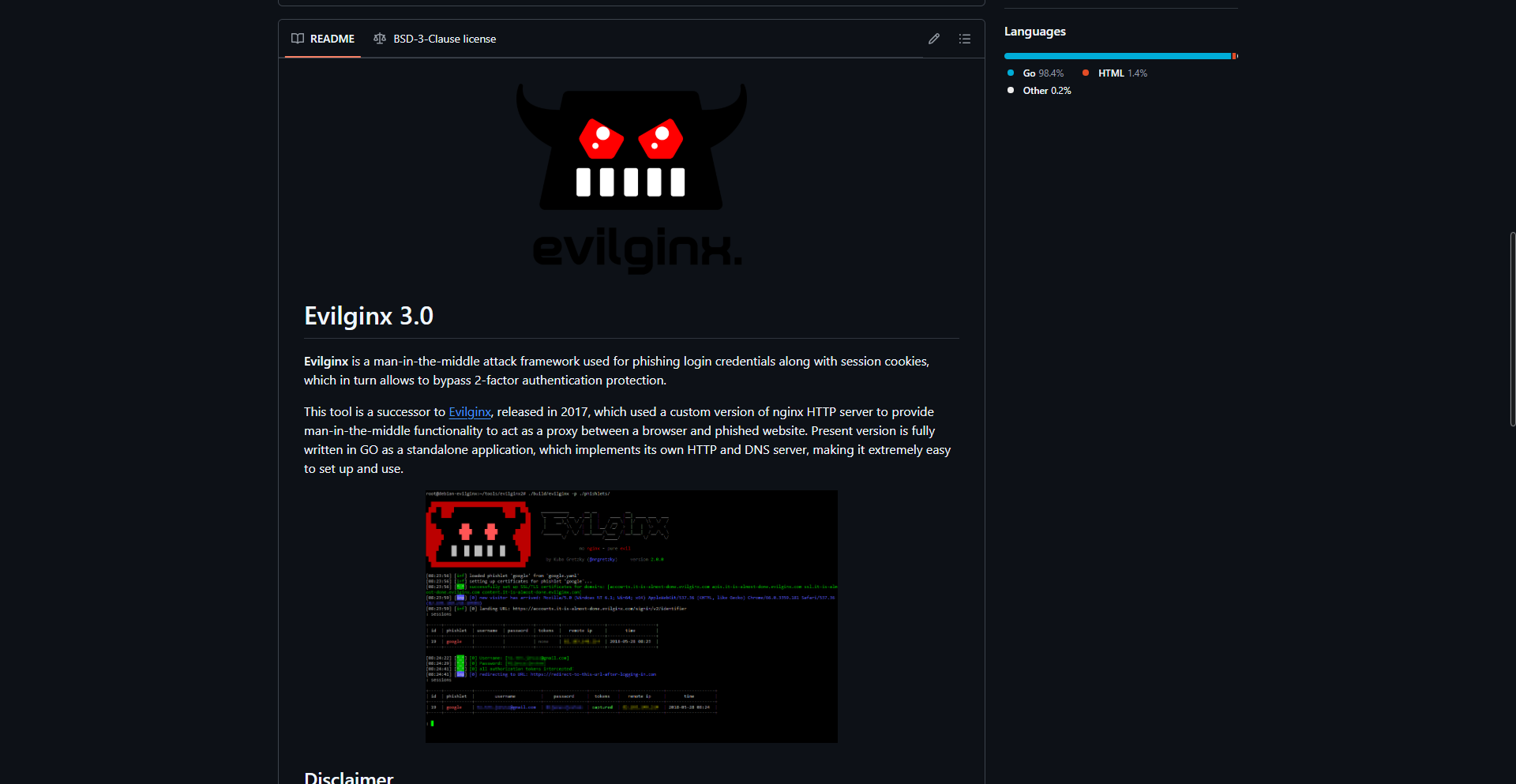Open the terminal screenshot image

632,617
